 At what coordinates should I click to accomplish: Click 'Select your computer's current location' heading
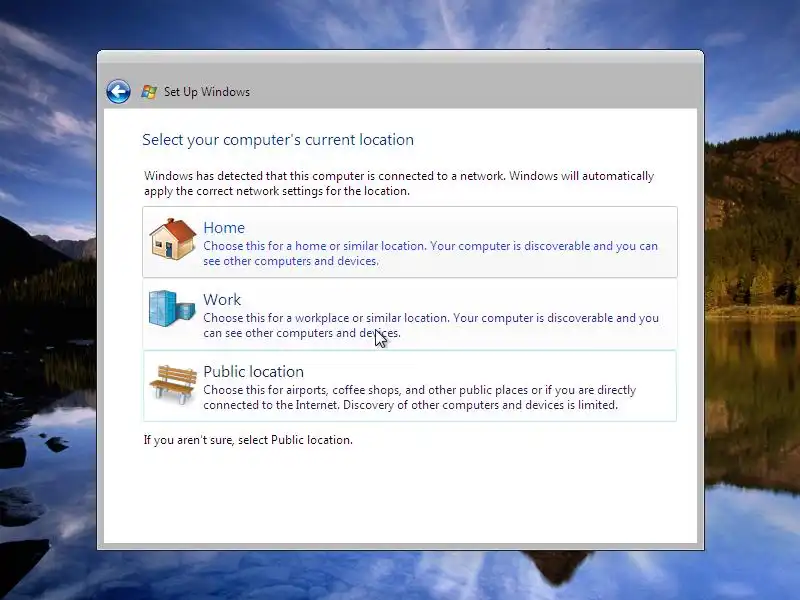coord(278,140)
